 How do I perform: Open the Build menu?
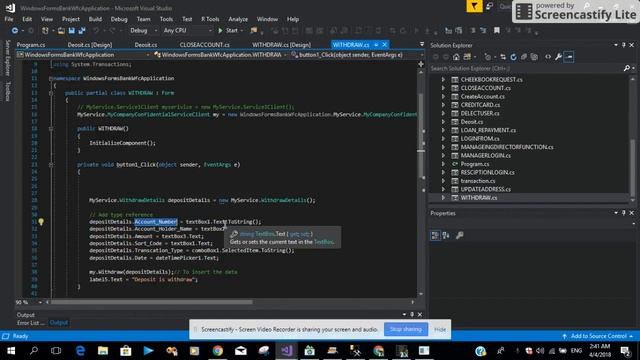click(x=95, y=19)
